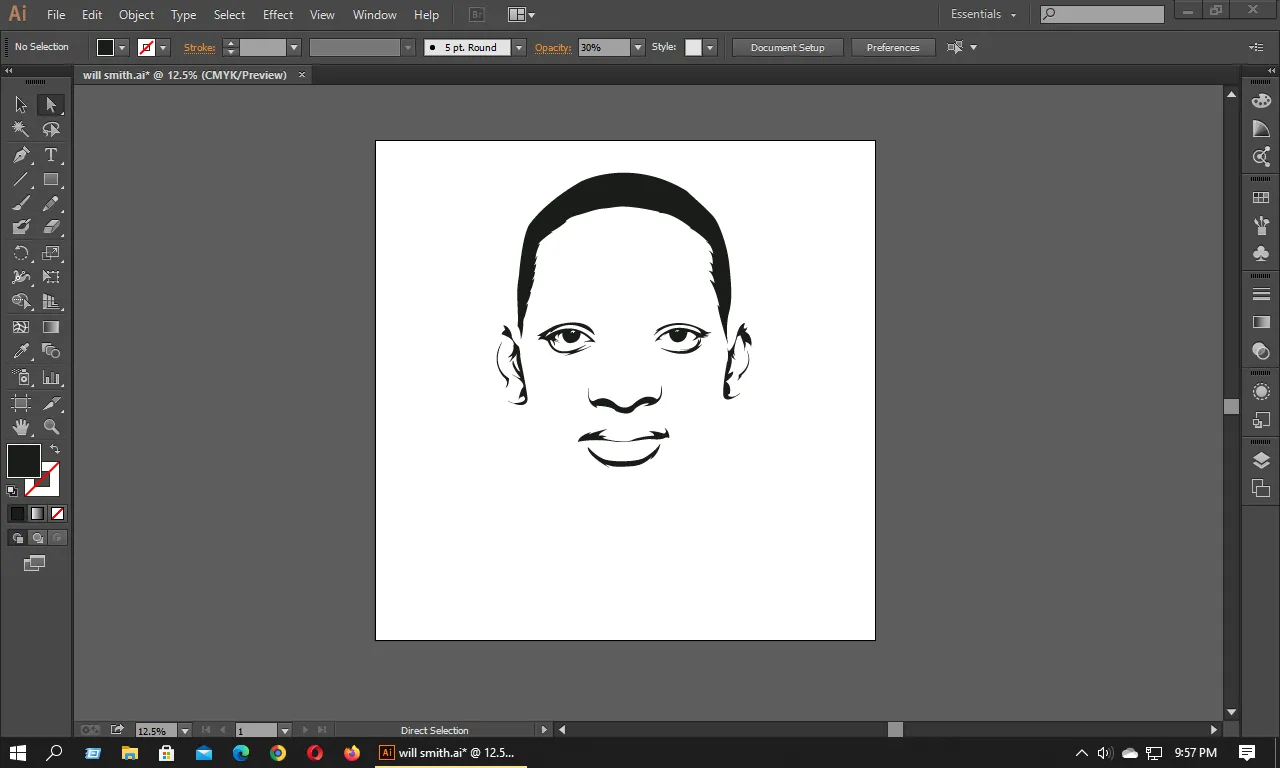Switch to Draw Normal mode
Image resolution: width=1280 pixels, height=768 pixels.
(17, 538)
